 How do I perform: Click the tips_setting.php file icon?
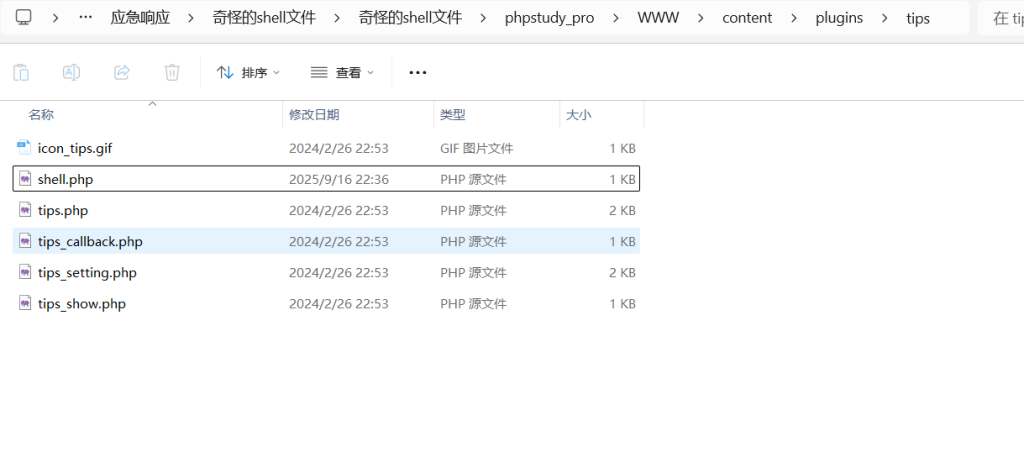pos(25,272)
